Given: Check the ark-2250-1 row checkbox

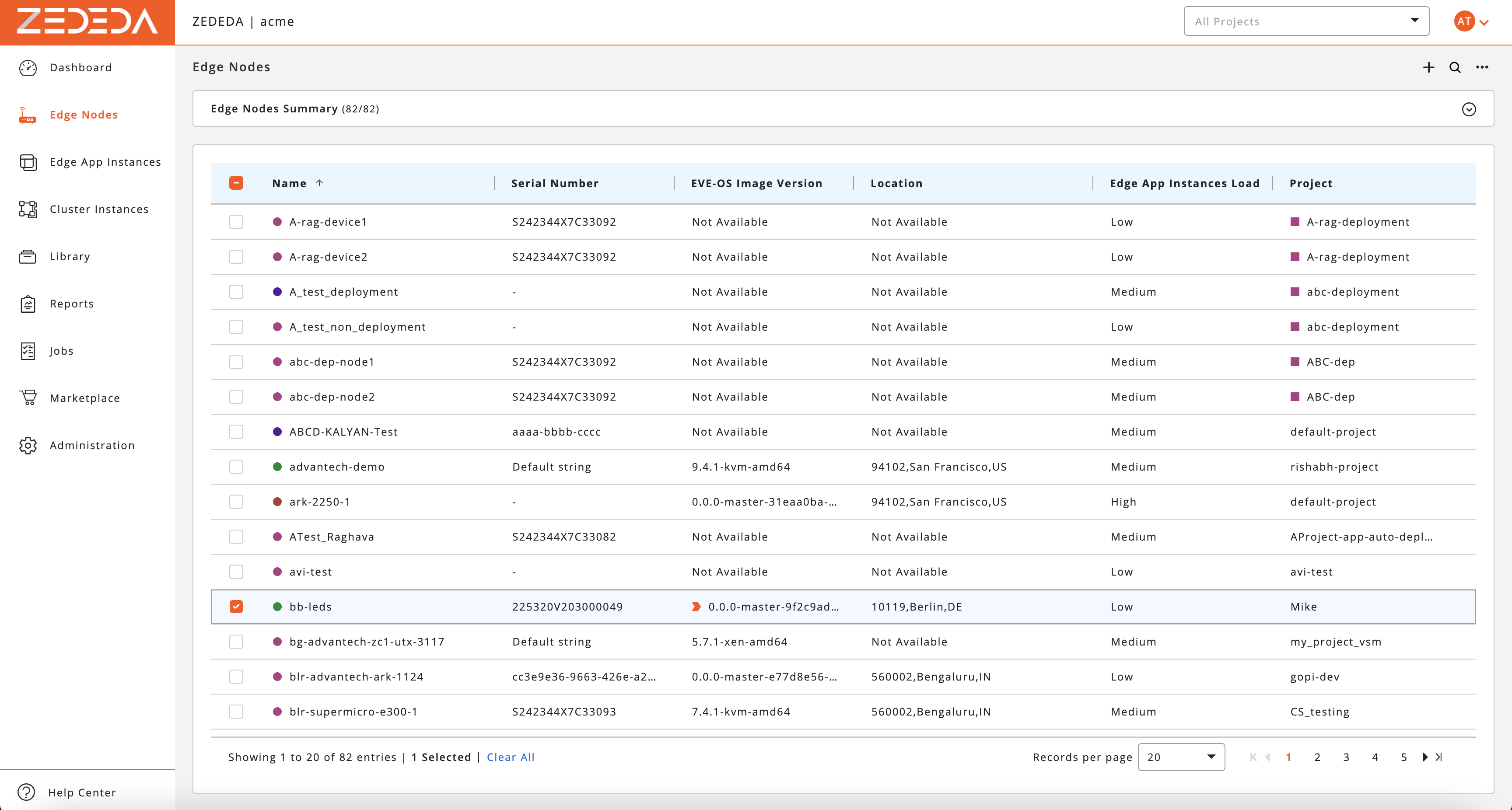Looking at the screenshot, I should 237,502.
